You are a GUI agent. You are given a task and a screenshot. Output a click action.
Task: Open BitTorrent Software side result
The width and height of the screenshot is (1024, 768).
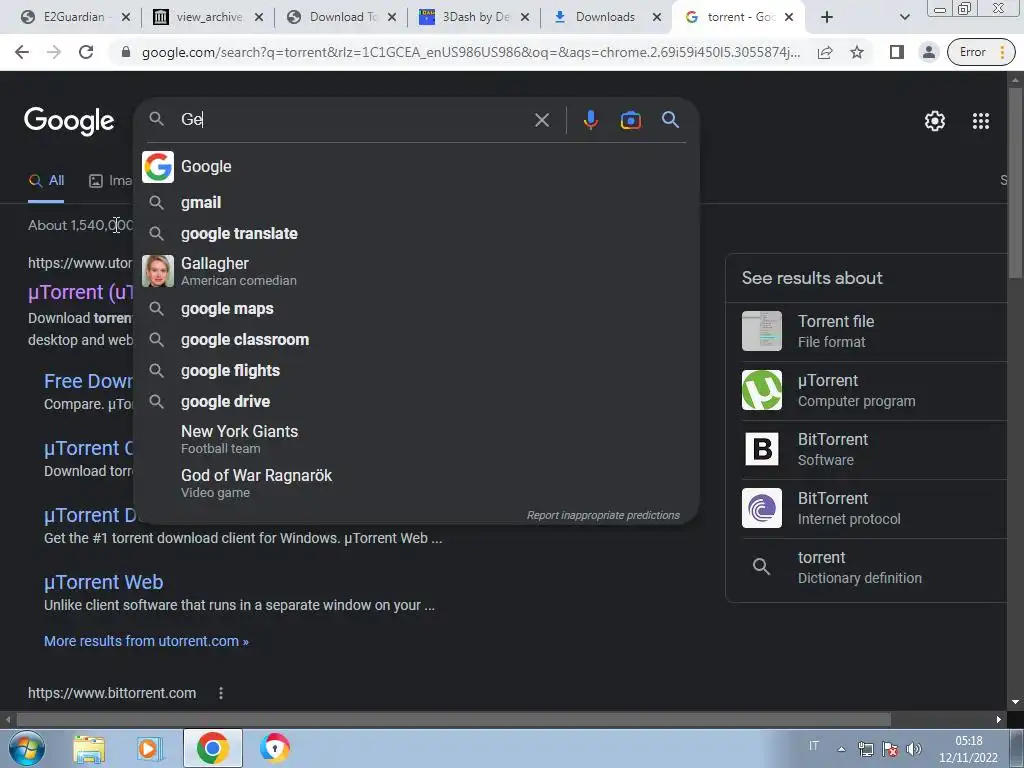[x=866, y=449]
